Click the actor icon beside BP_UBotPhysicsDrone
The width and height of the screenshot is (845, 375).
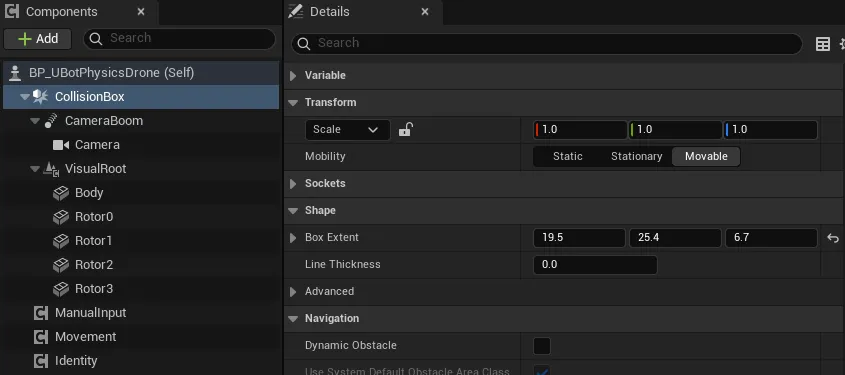pos(16,73)
